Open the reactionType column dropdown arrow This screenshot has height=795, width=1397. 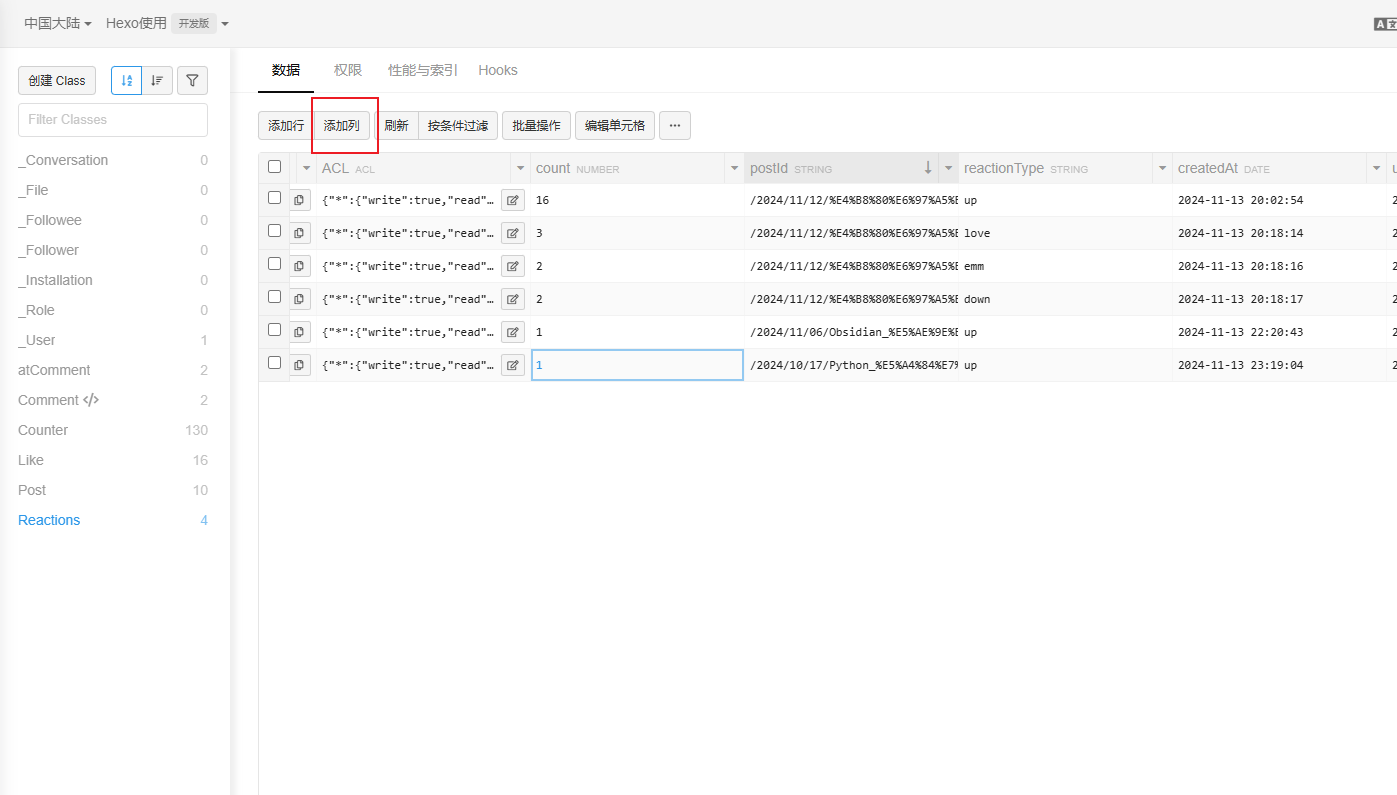(x=1162, y=168)
